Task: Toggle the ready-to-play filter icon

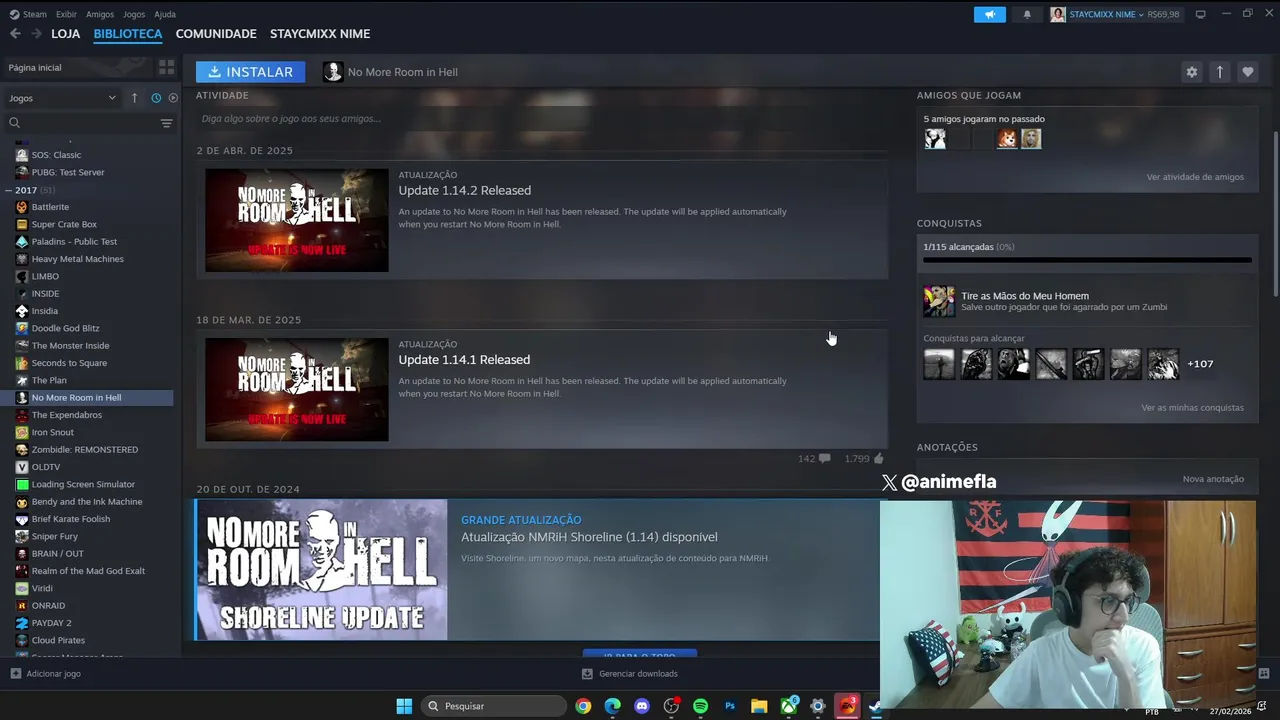Action: (x=173, y=98)
